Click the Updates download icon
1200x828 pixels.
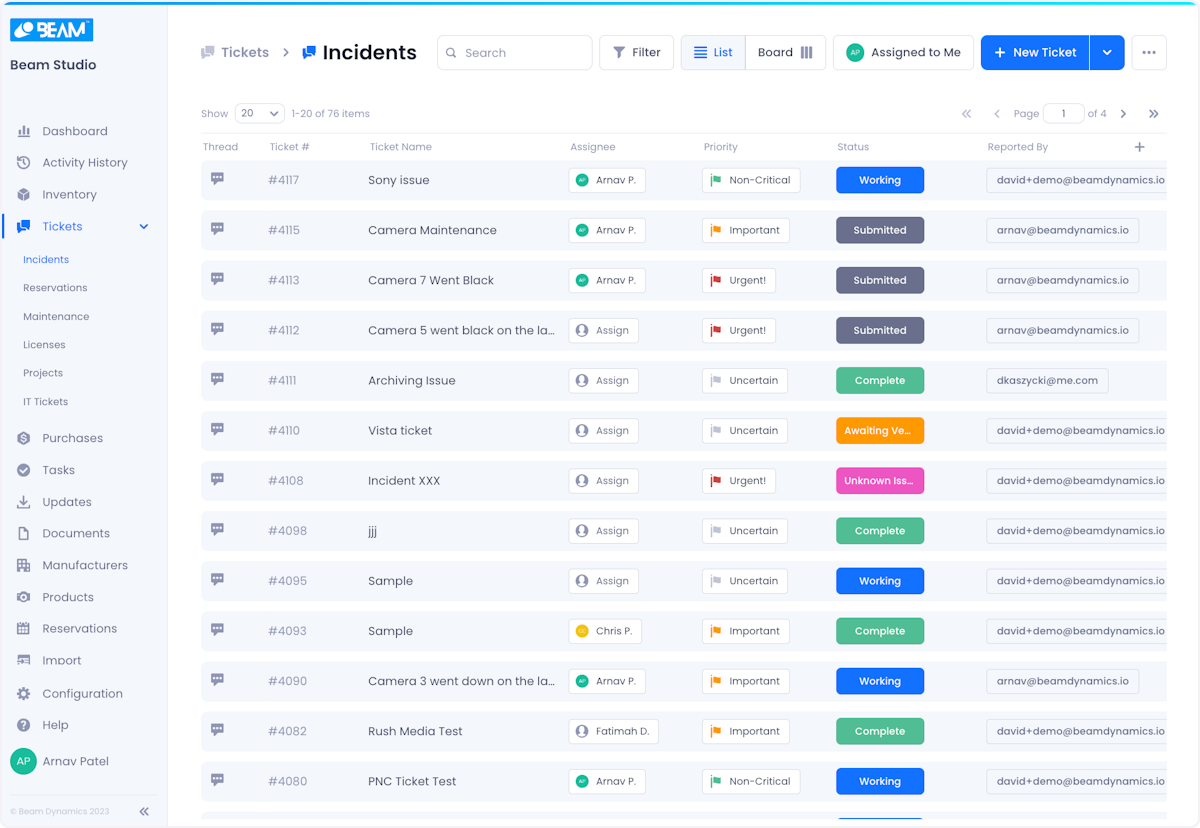coord(24,502)
